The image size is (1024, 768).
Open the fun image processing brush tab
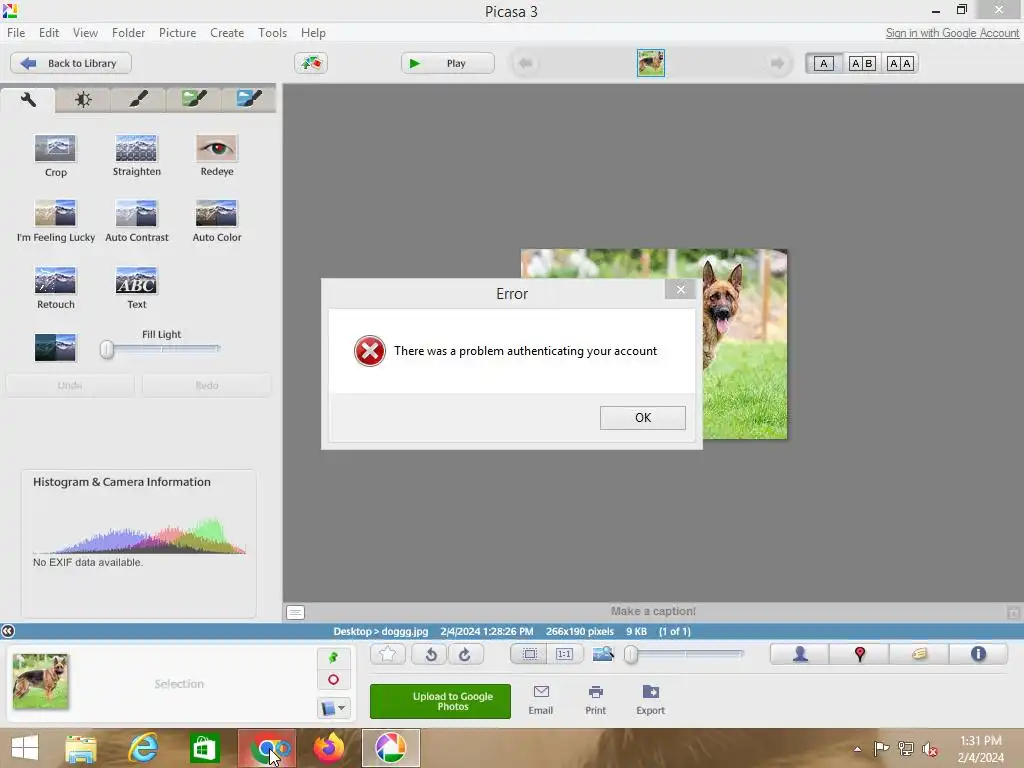[138, 99]
